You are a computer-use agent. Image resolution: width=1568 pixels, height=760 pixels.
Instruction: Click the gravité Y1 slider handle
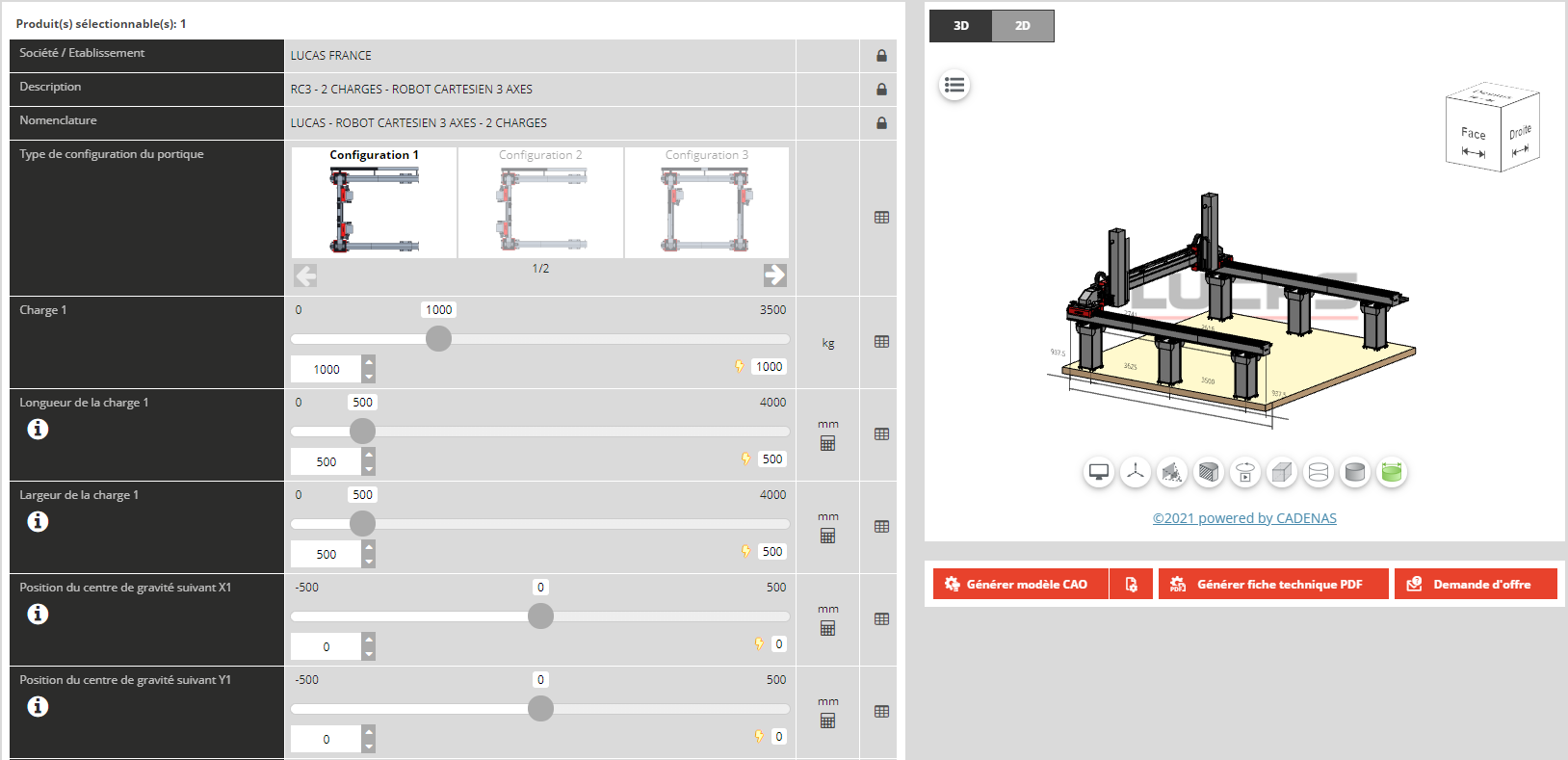pyautogui.click(x=540, y=709)
